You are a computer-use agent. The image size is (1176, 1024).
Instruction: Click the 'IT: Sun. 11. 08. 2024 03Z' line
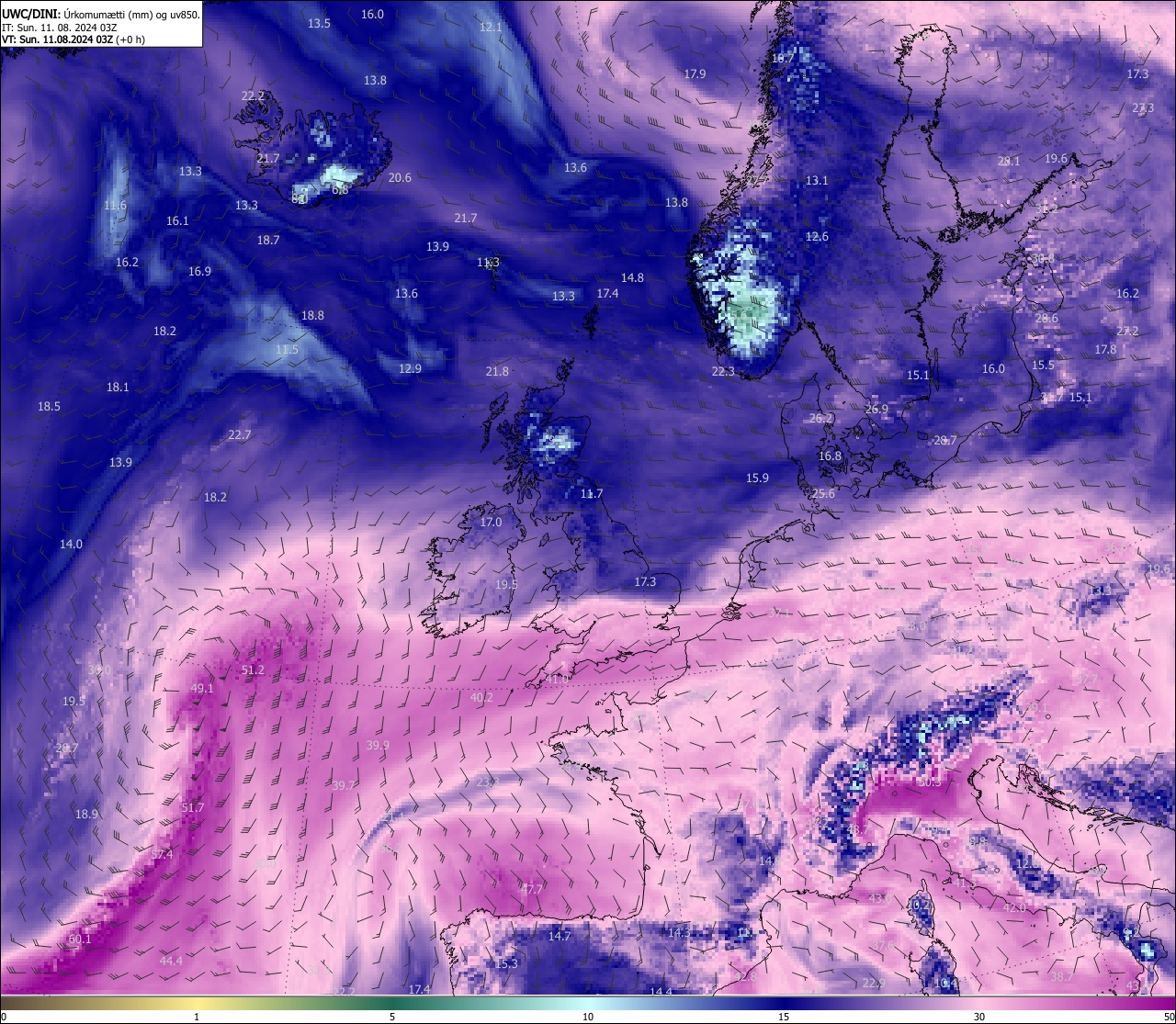pos(60,28)
